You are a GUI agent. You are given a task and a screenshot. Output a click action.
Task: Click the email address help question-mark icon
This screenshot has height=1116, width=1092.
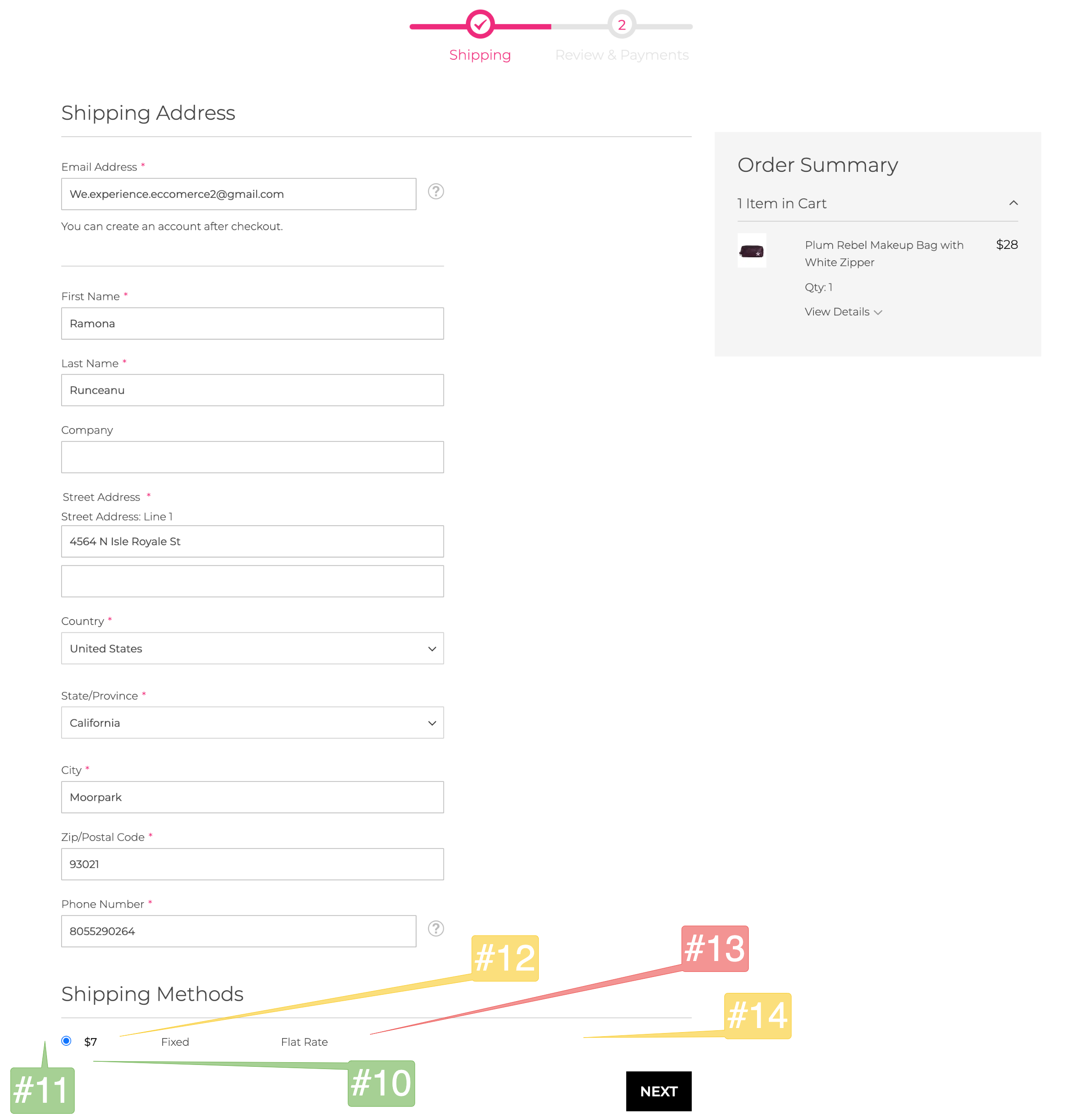436,191
